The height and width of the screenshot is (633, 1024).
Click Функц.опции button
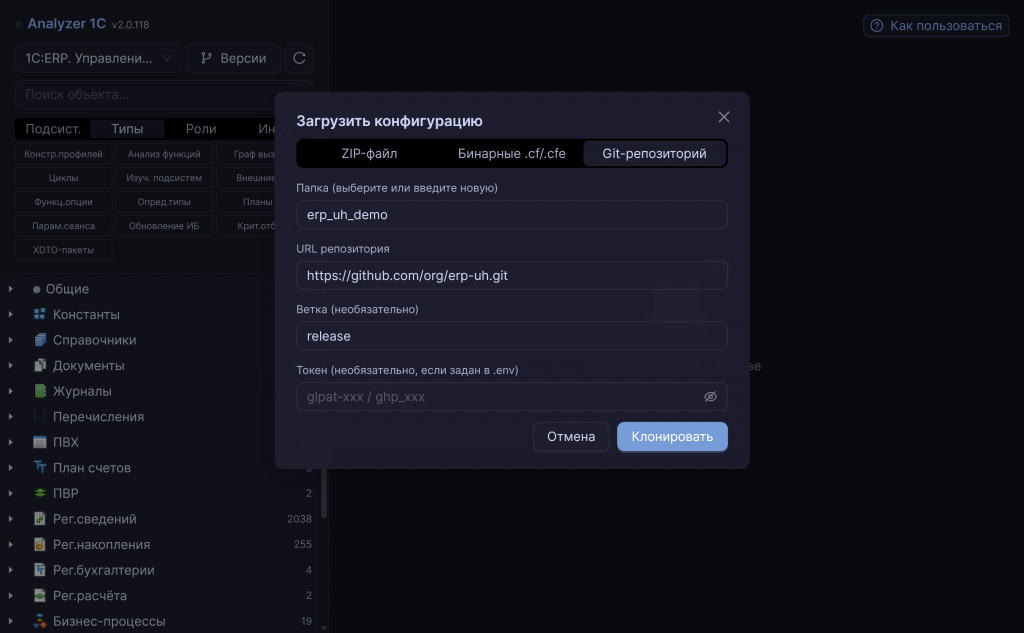tap(63, 202)
